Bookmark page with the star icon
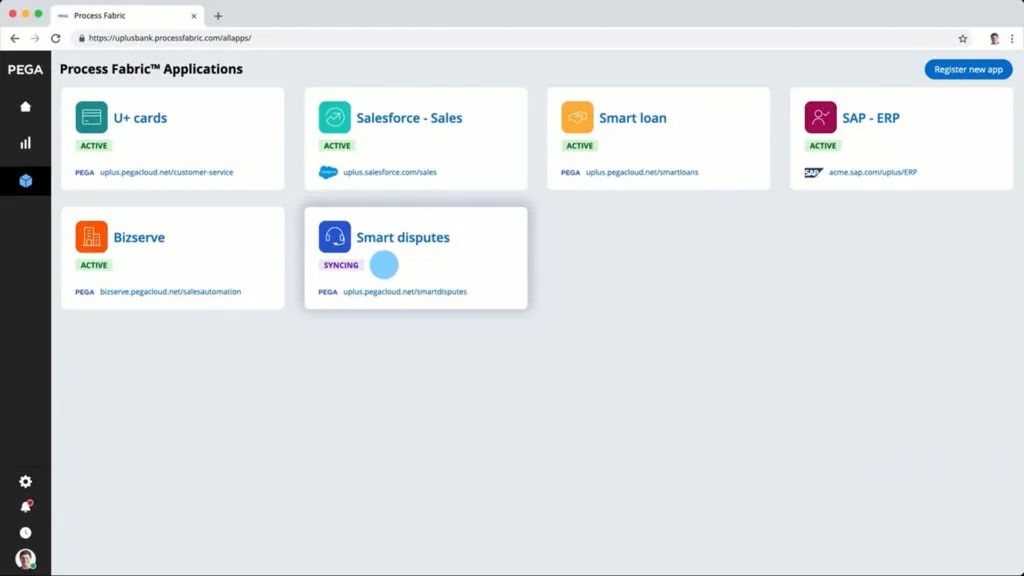 click(963, 39)
